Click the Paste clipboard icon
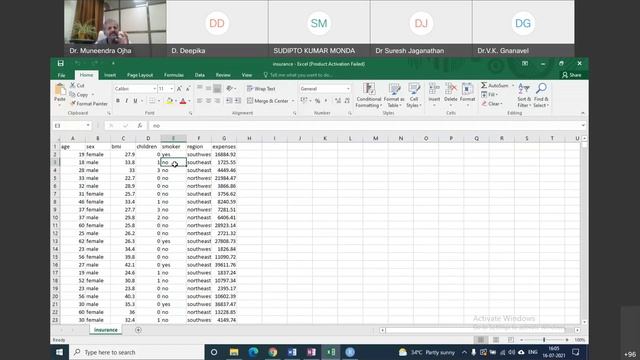The image size is (640, 360). tap(60, 90)
